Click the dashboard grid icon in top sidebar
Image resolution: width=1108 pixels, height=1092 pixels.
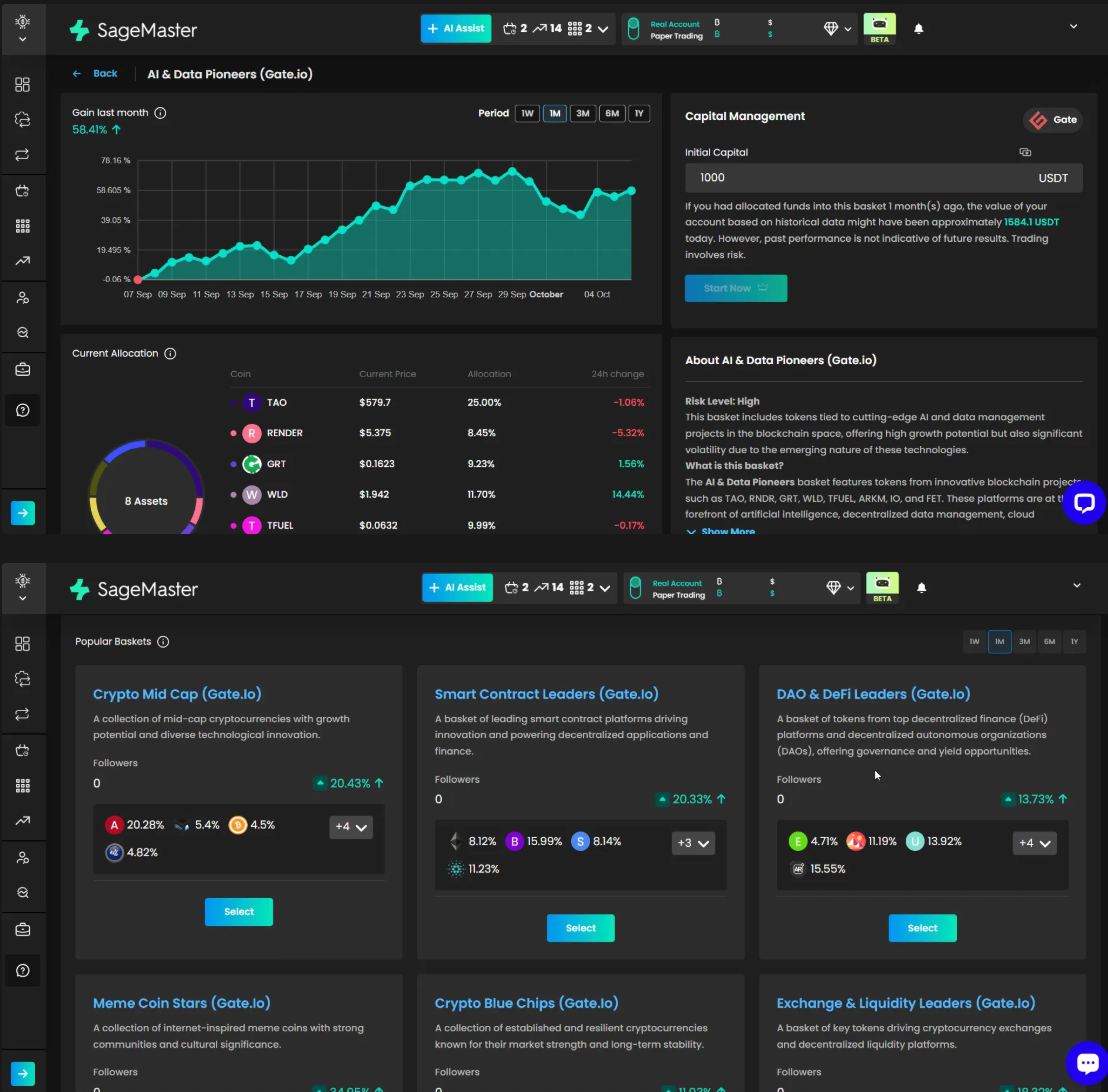(23, 85)
